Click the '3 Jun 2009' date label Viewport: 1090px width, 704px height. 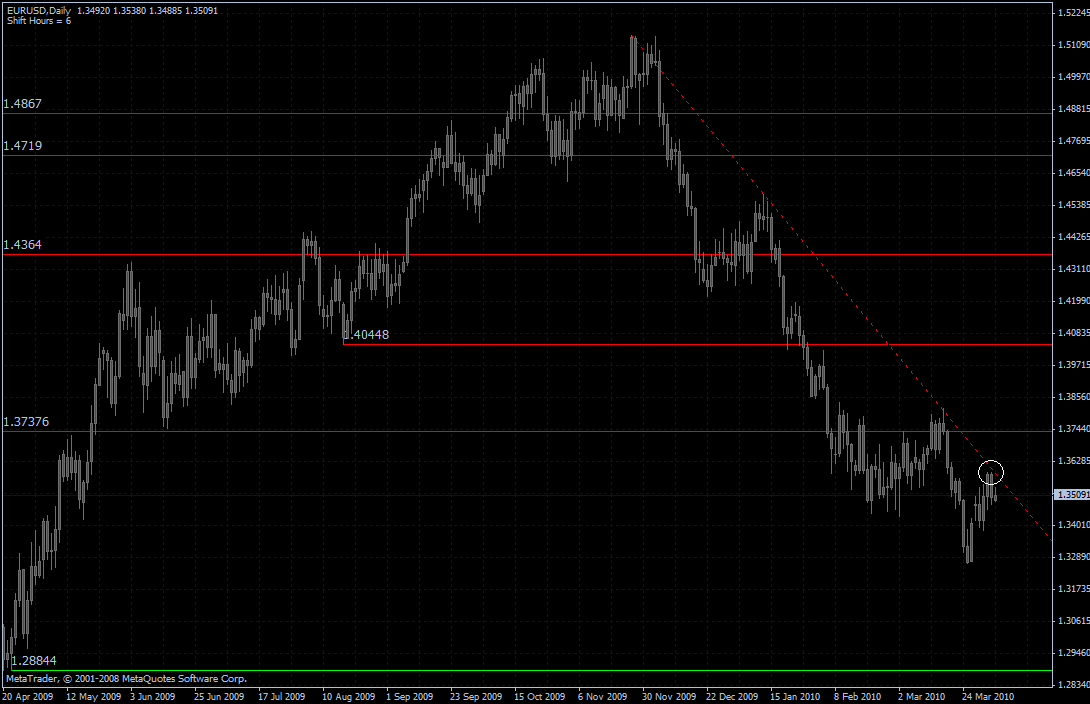[x=153, y=696]
